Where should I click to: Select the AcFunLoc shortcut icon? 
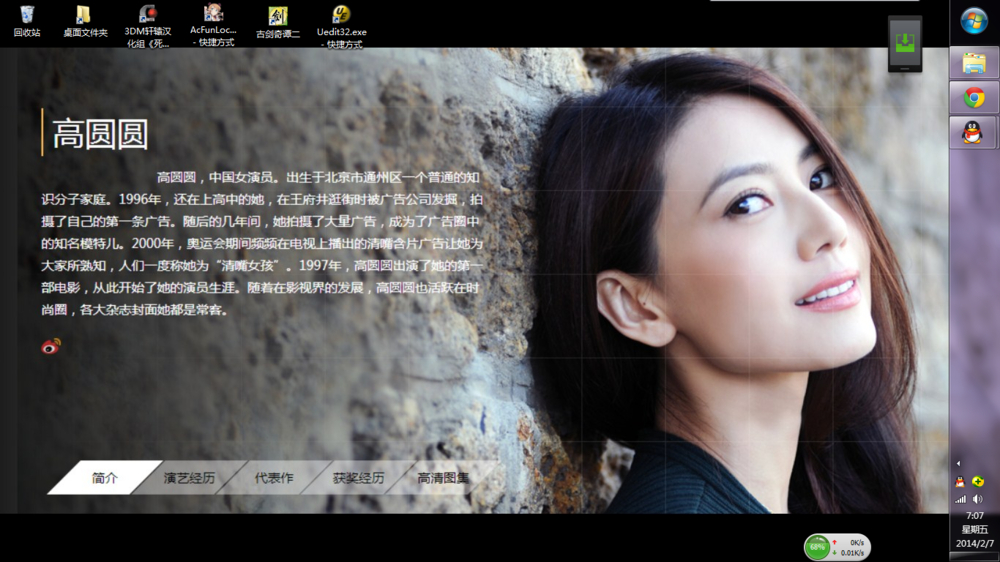tap(213, 26)
